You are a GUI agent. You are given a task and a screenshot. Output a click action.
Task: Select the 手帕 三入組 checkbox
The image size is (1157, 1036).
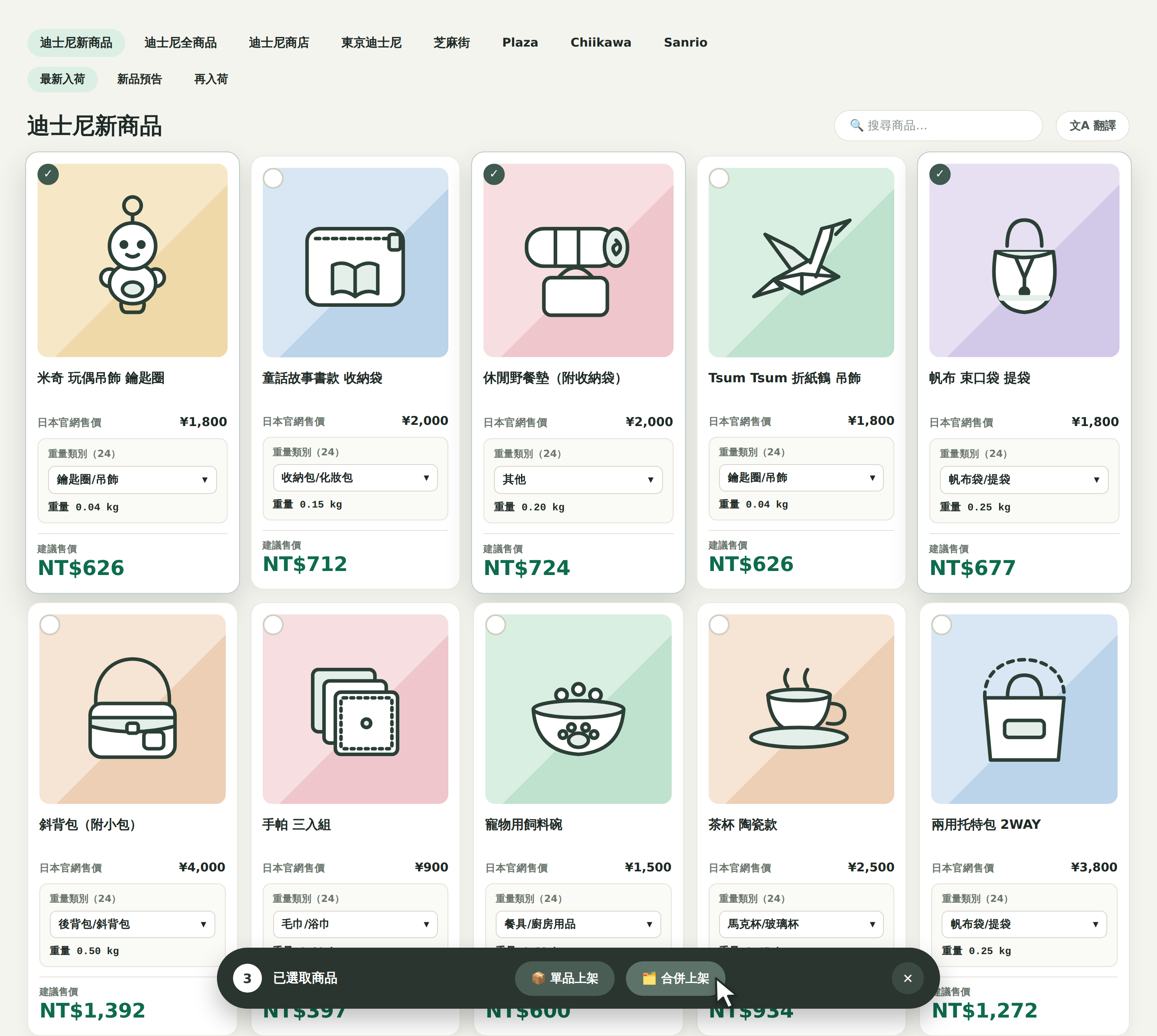pos(273,624)
